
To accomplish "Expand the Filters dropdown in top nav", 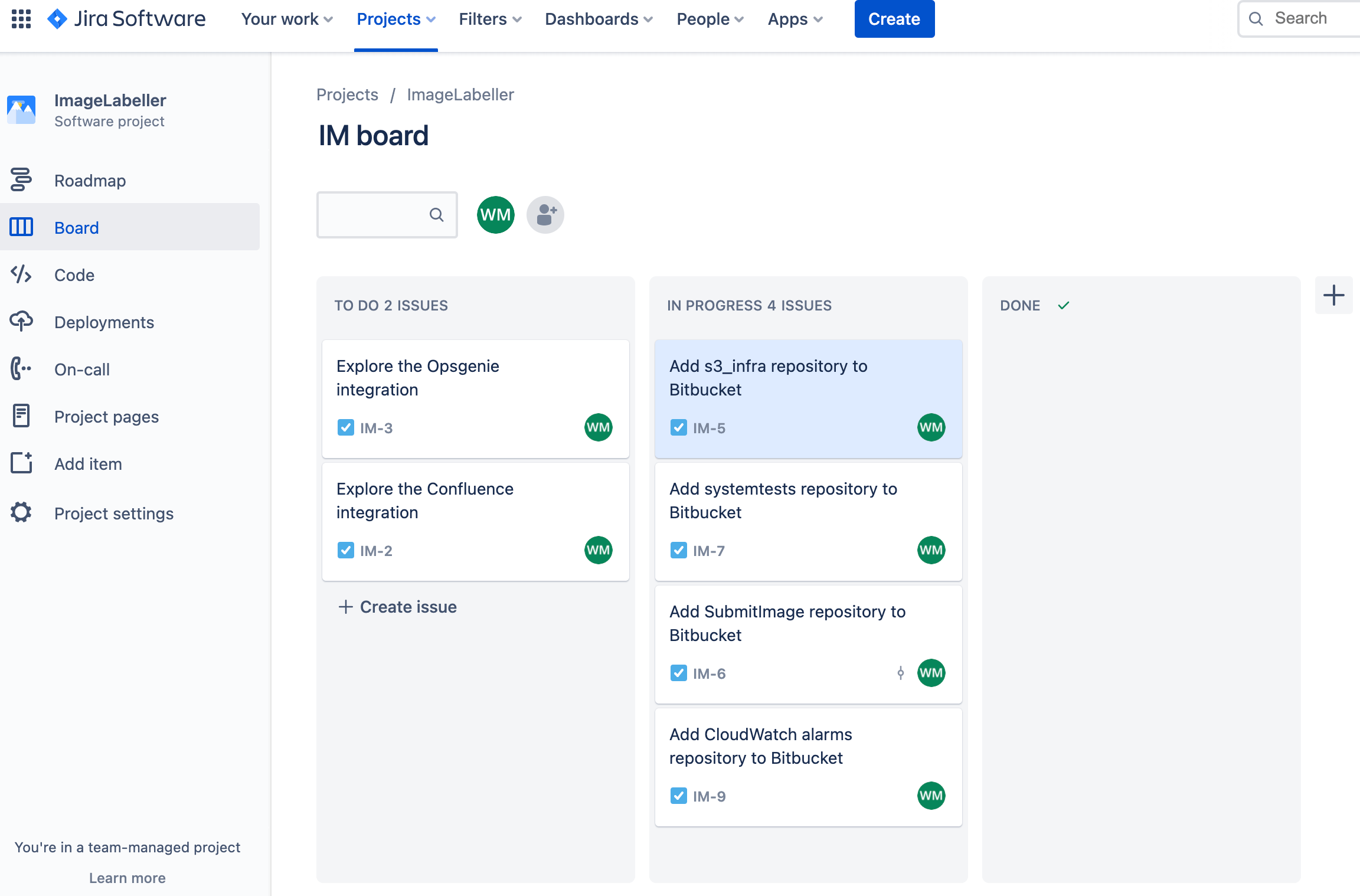I will point(490,18).
